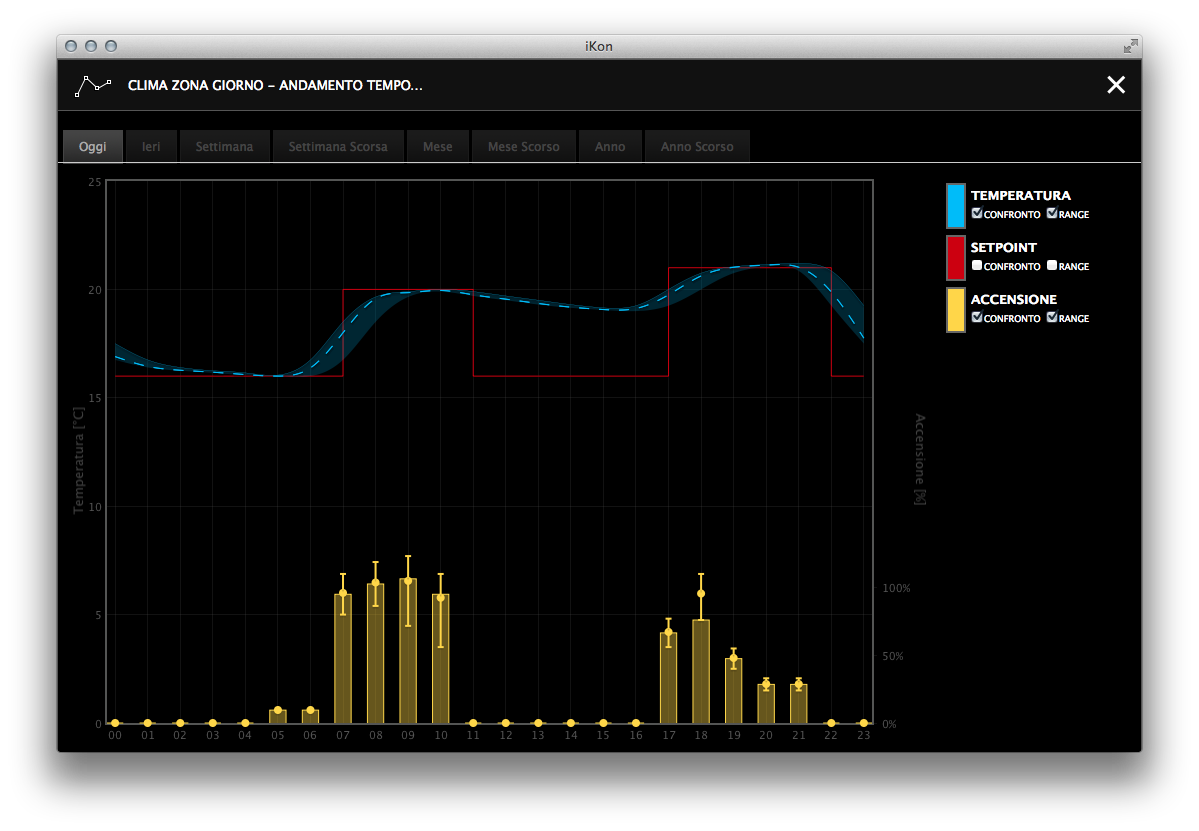1199x831 pixels.
Task: Click the yellow data point at hour 00
Action: pyautogui.click(x=115, y=723)
